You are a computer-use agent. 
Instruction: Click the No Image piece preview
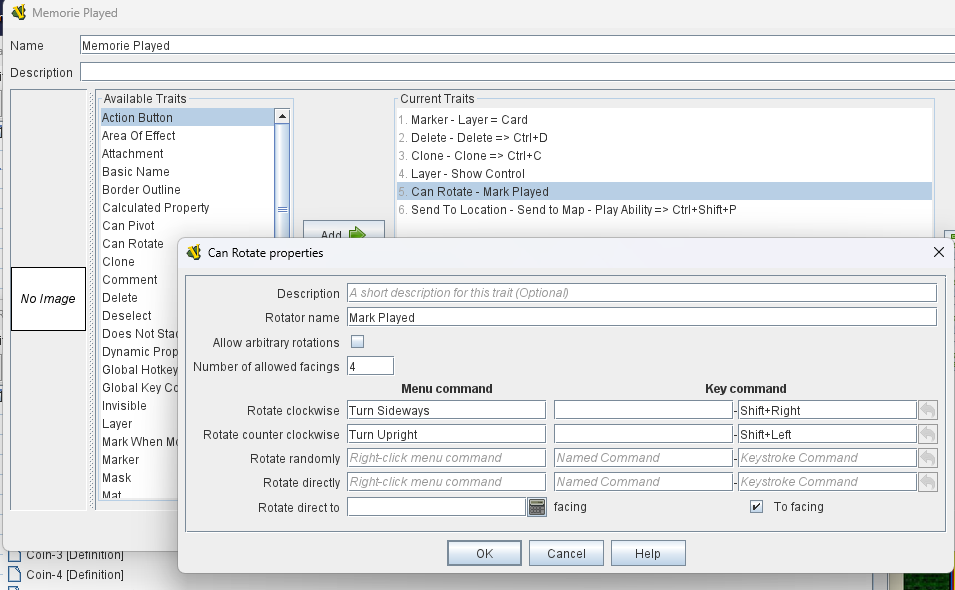pyautogui.click(x=48, y=298)
